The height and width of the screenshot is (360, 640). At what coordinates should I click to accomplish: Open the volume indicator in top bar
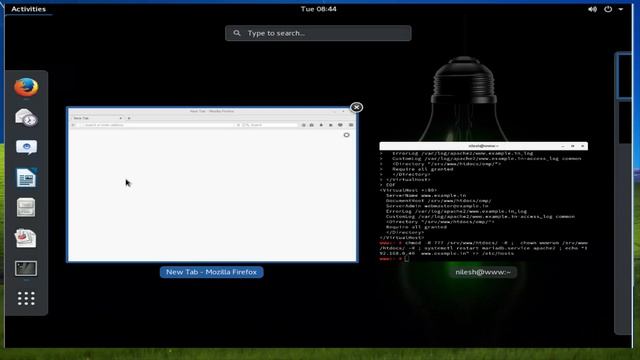click(592, 9)
